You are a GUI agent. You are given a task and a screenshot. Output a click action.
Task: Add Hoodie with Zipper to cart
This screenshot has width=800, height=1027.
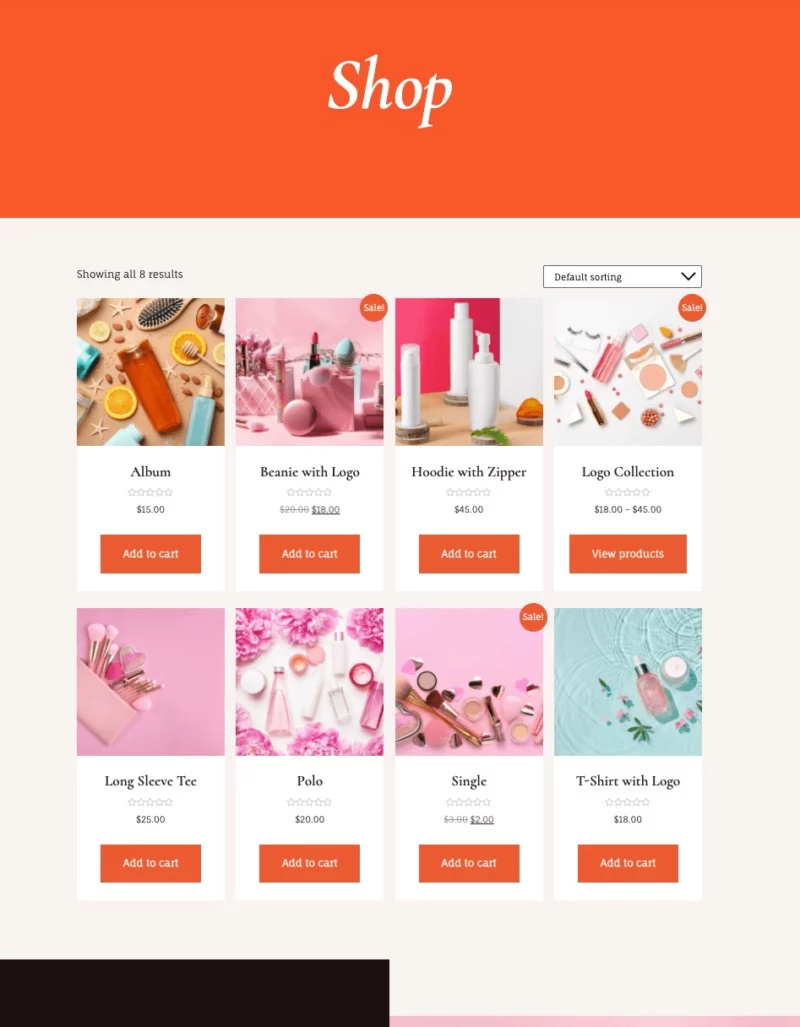(469, 553)
